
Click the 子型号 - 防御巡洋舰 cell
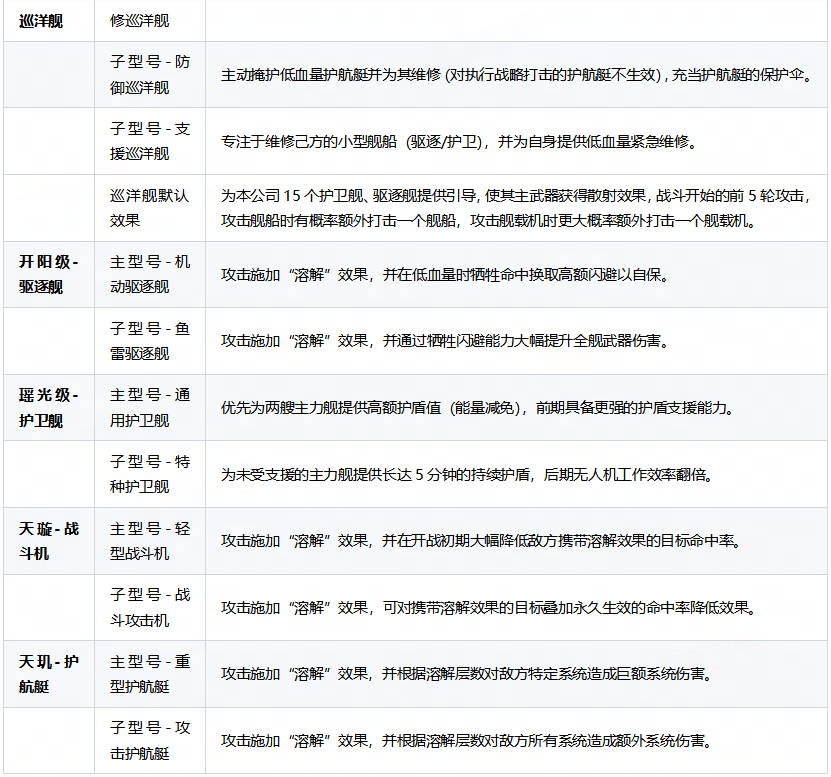pos(150,75)
